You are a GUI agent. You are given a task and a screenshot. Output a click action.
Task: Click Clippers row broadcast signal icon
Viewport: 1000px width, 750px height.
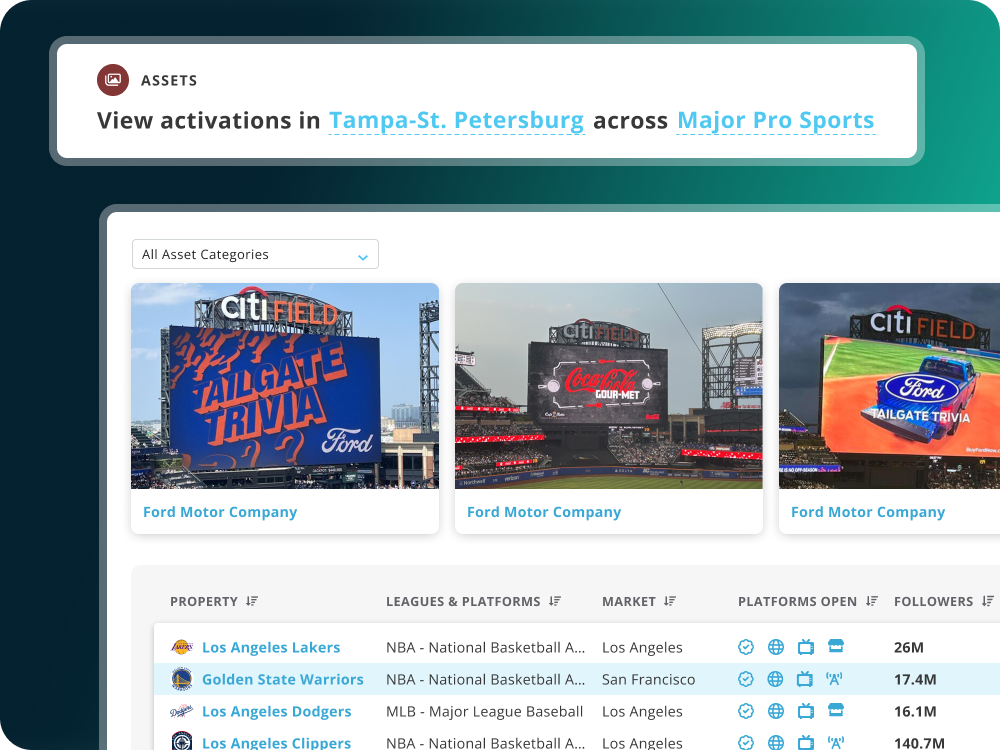click(835, 742)
